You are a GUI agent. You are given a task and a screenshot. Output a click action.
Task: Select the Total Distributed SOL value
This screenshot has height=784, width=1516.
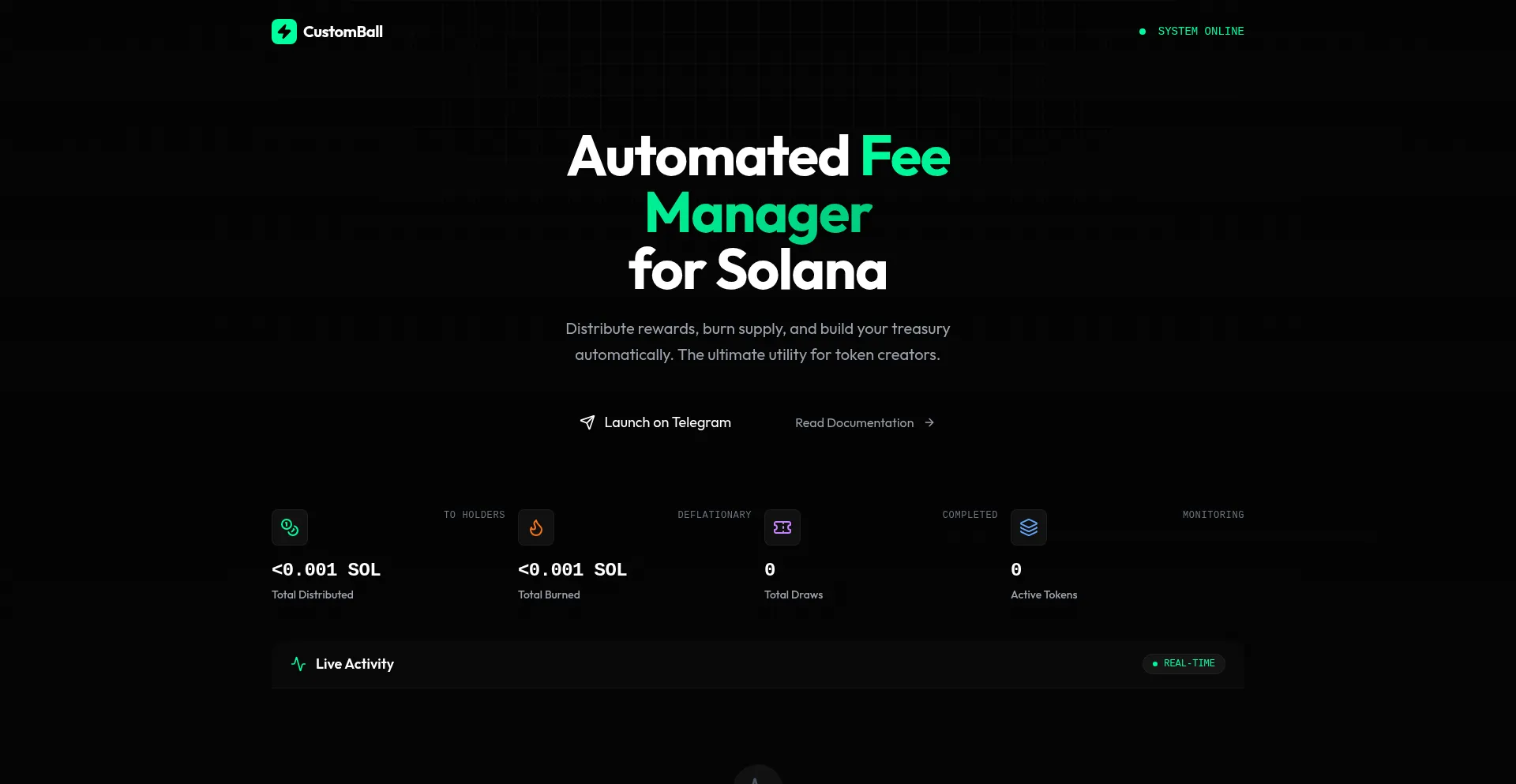(x=326, y=570)
